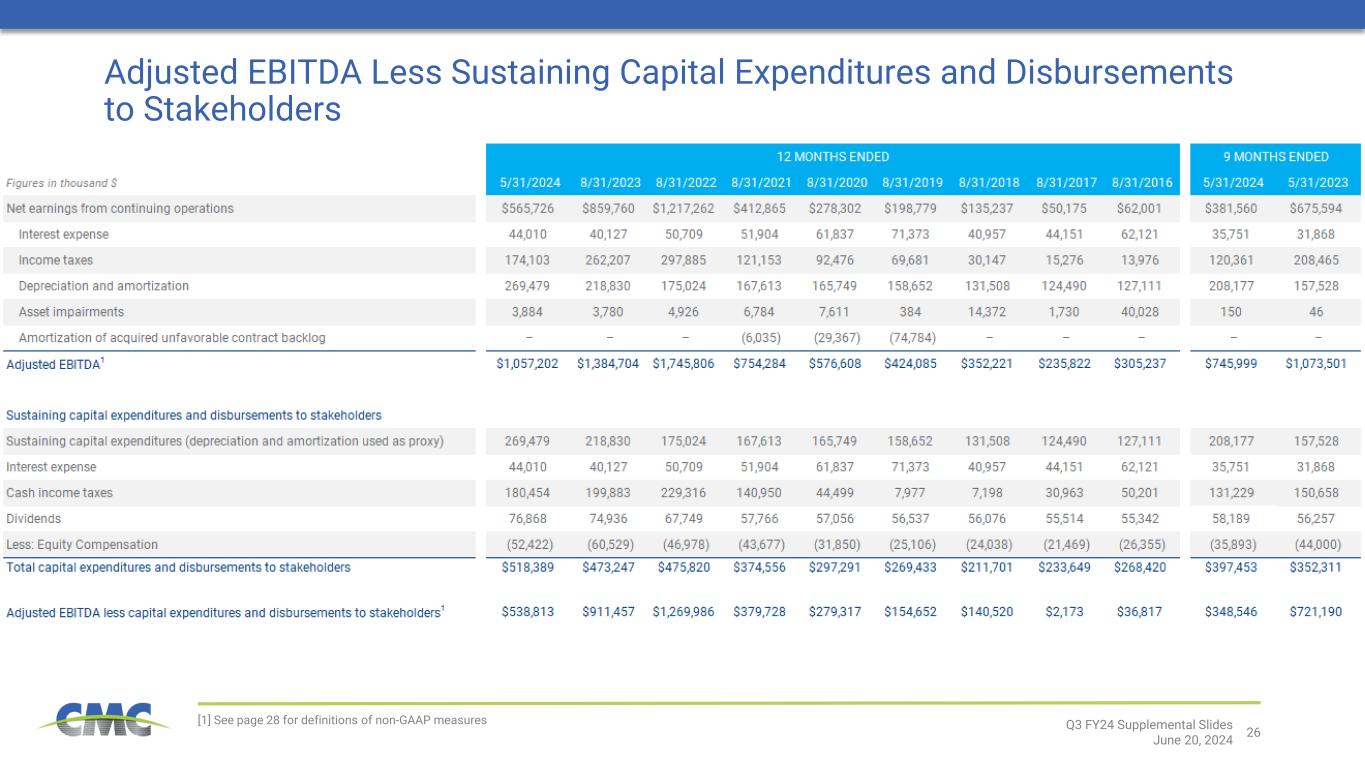This screenshot has height=768, width=1365.
Task: Select the $1,745,806 Adjusted EBITDA value
Action: tap(683, 364)
